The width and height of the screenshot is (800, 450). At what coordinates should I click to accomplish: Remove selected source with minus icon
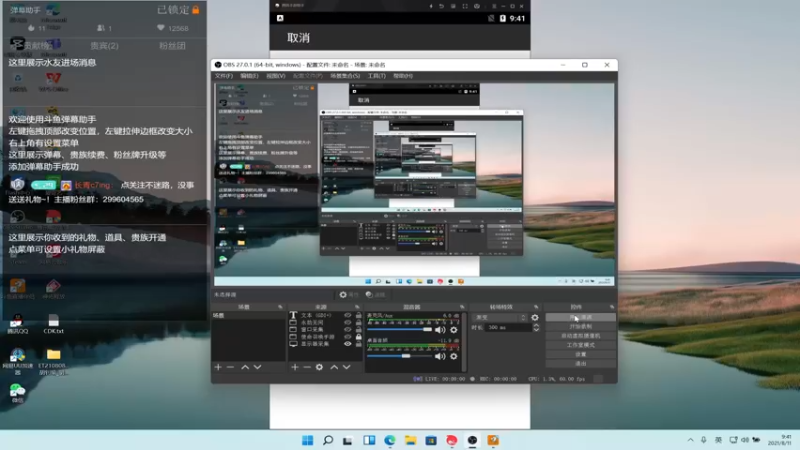point(307,367)
